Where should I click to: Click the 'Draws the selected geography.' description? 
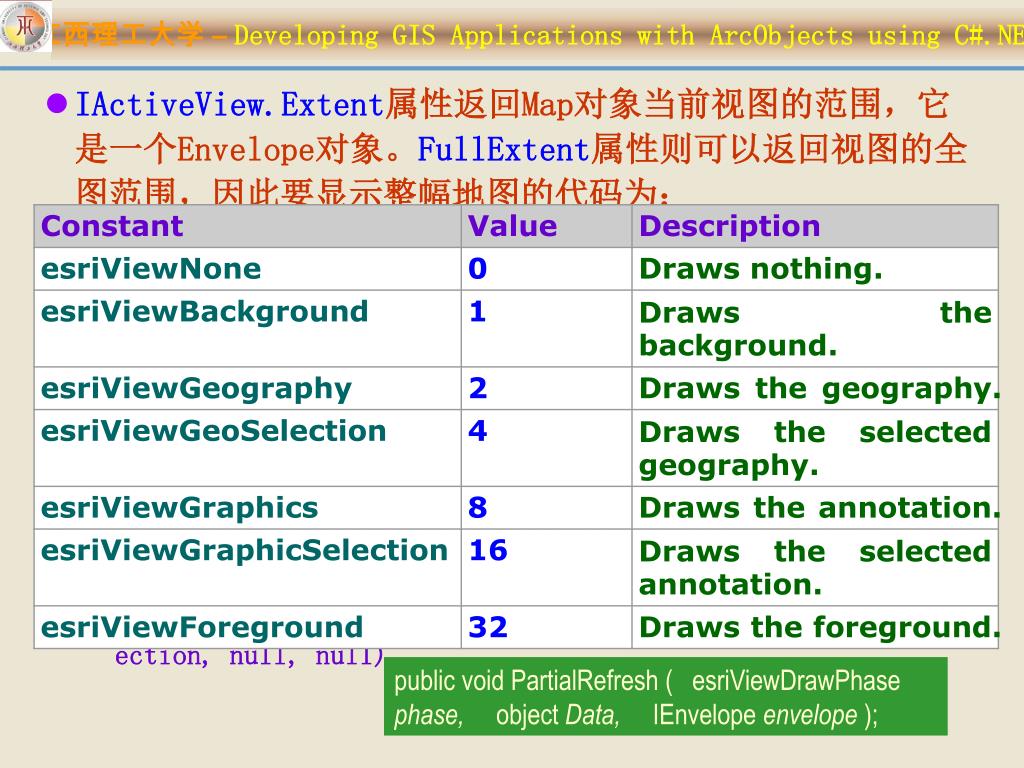point(814,448)
